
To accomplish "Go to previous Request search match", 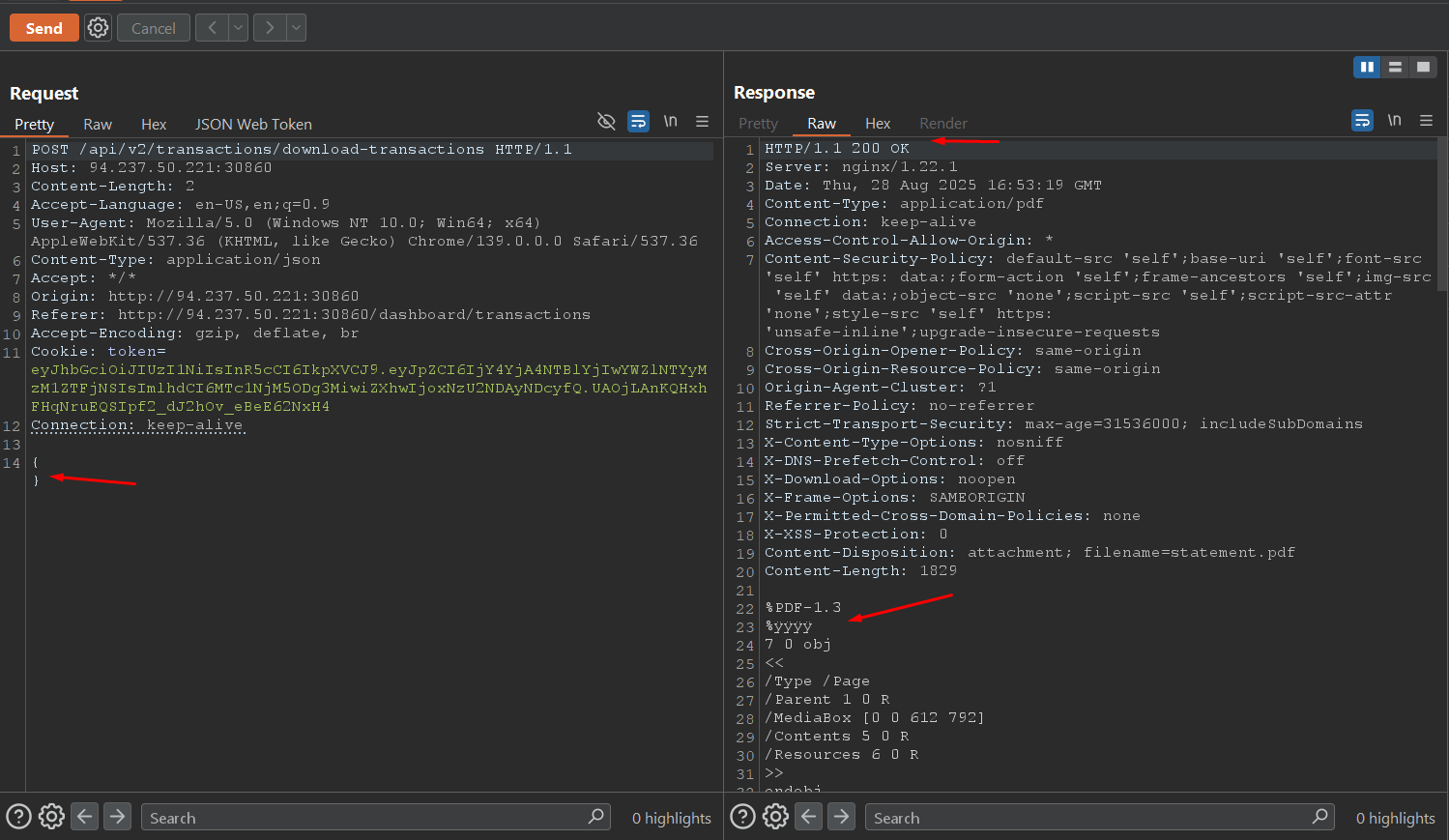I will point(85,817).
